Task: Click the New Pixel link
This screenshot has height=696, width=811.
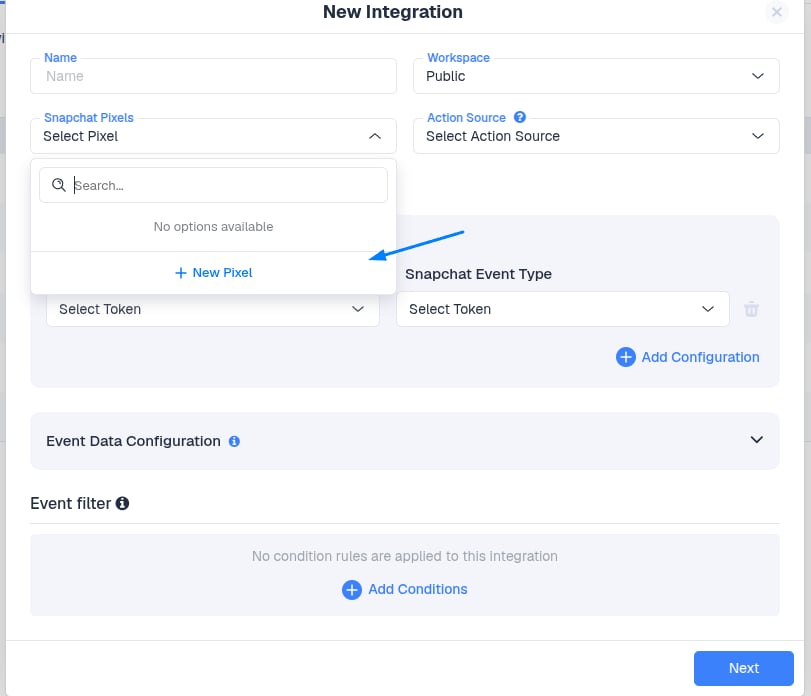Action: 213,273
